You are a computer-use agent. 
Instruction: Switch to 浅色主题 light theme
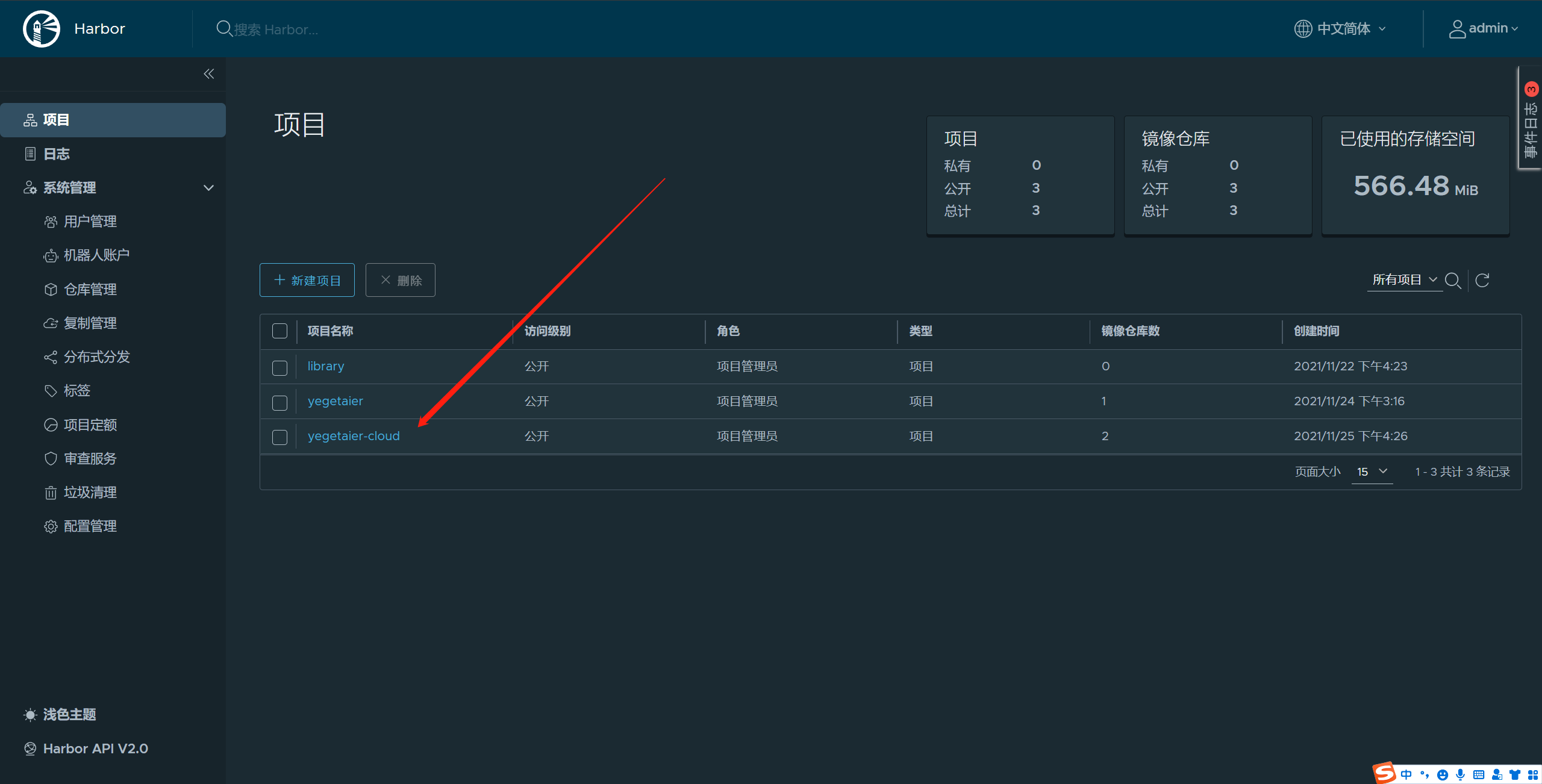(69, 715)
